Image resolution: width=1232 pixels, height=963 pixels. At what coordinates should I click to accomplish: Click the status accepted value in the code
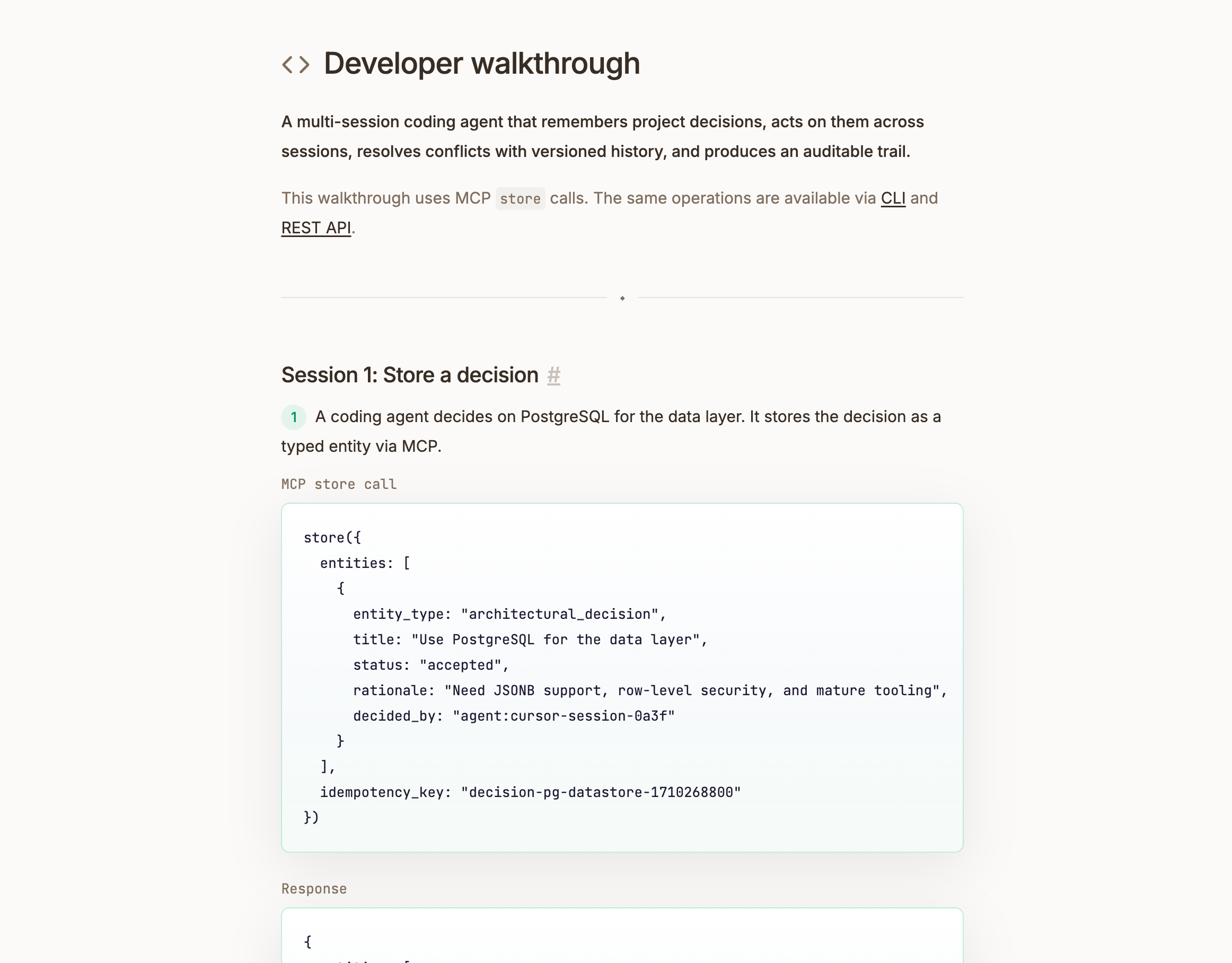[x=463, y=664]
